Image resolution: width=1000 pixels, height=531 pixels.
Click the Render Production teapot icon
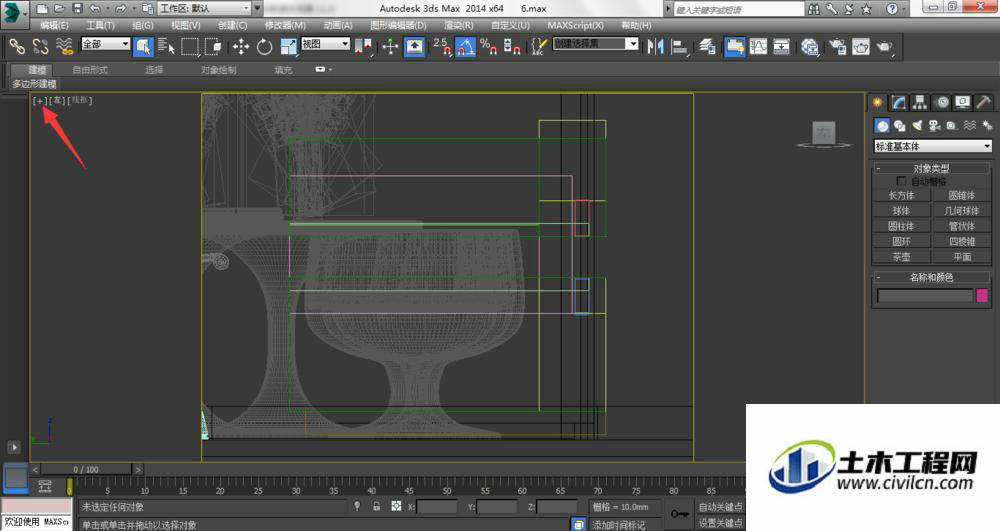pos(885,47)
